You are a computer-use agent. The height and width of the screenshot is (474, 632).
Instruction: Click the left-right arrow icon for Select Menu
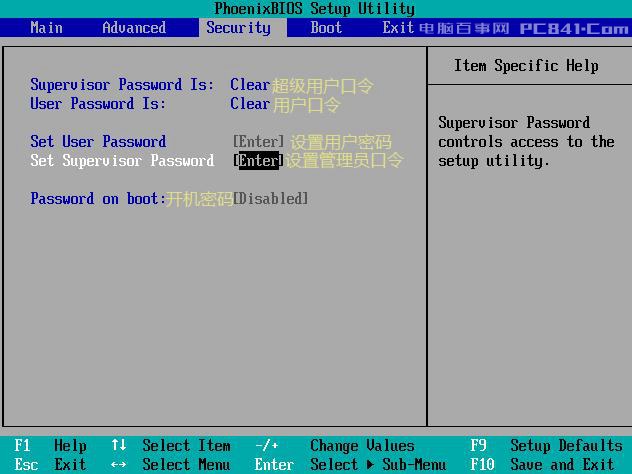point(119,465)
